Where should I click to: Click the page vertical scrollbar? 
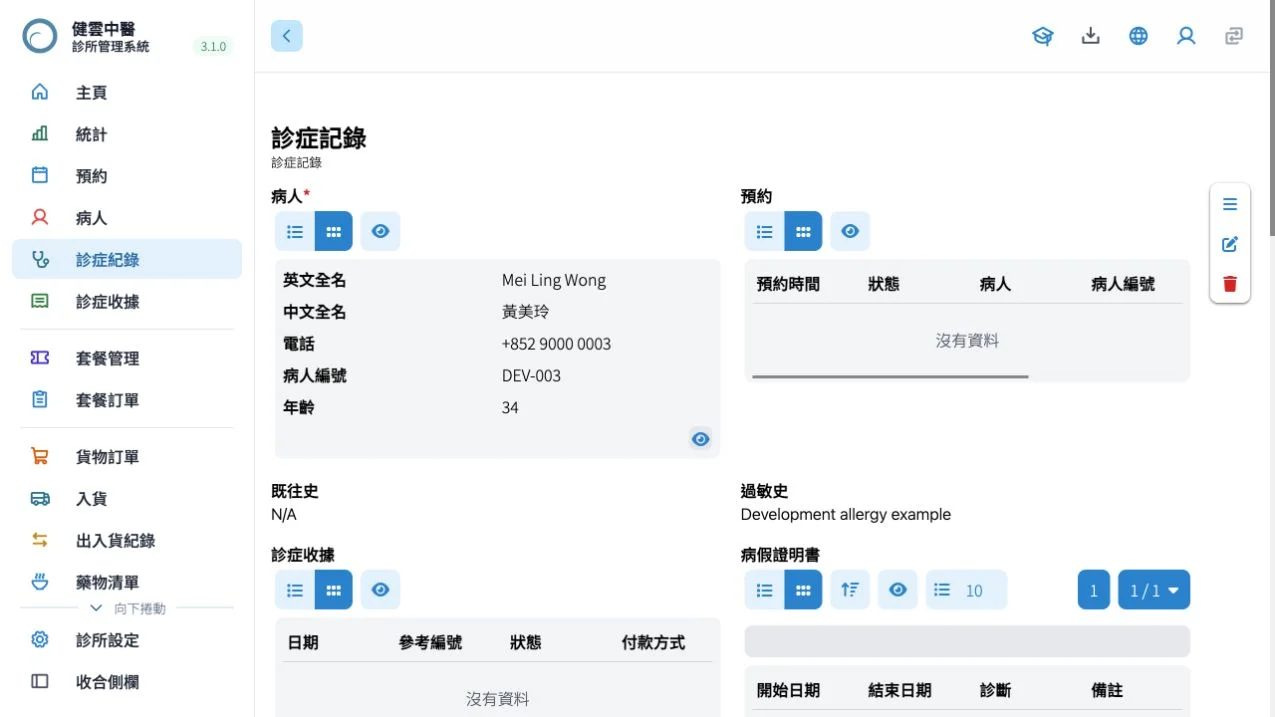[x=1271, y=120]
